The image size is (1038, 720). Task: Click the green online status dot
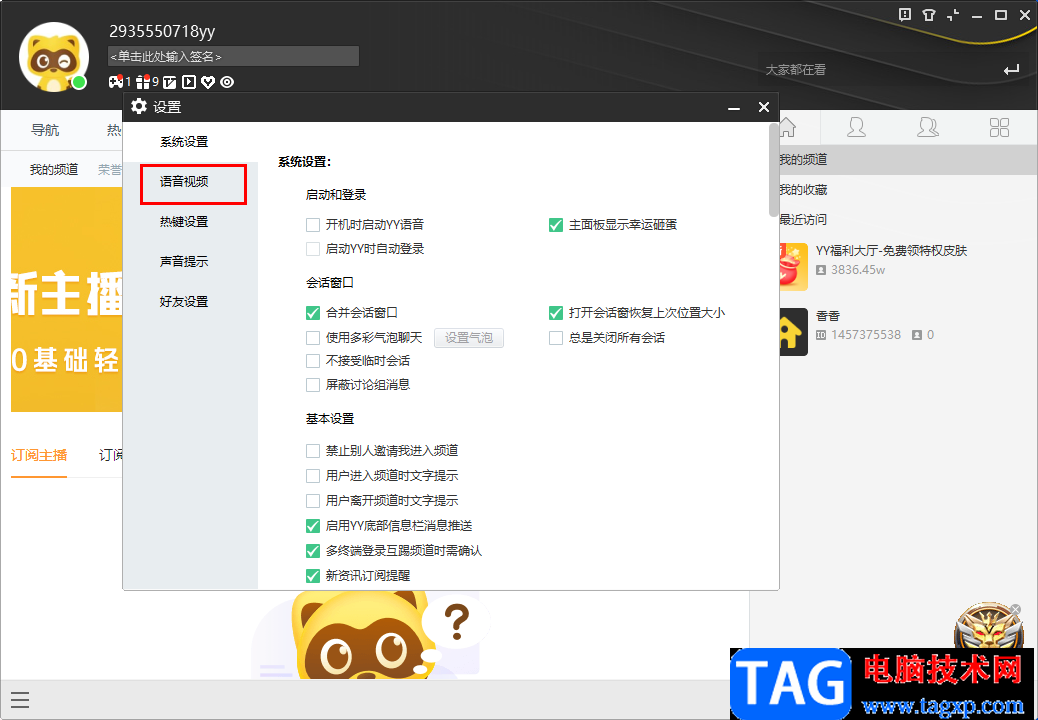point(79,83)
